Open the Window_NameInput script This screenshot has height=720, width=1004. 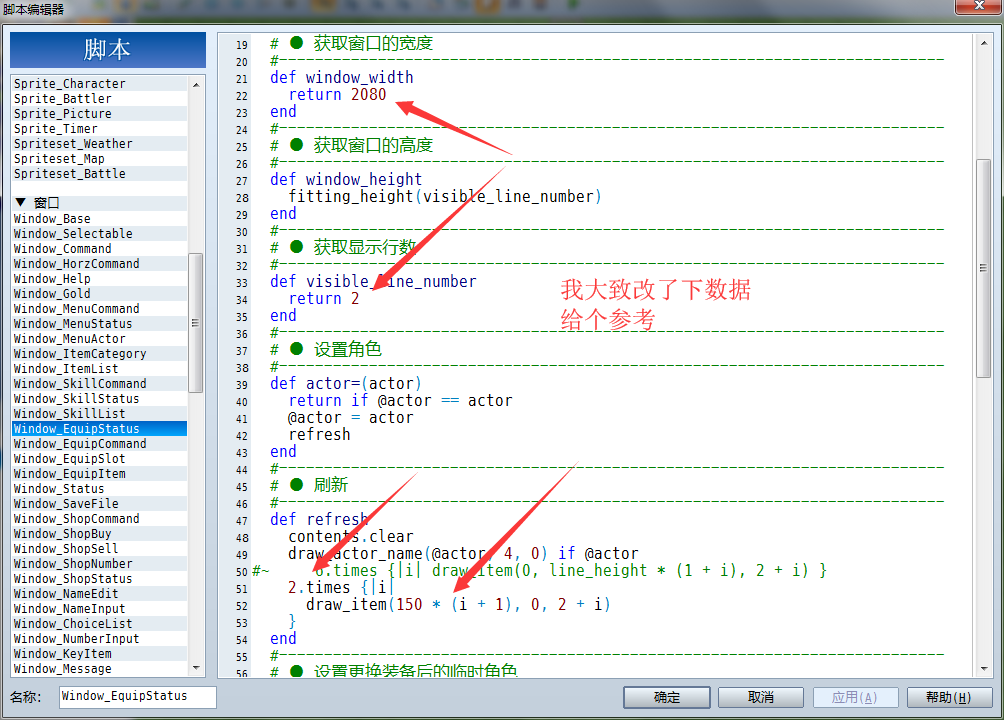tap(99, 609)
